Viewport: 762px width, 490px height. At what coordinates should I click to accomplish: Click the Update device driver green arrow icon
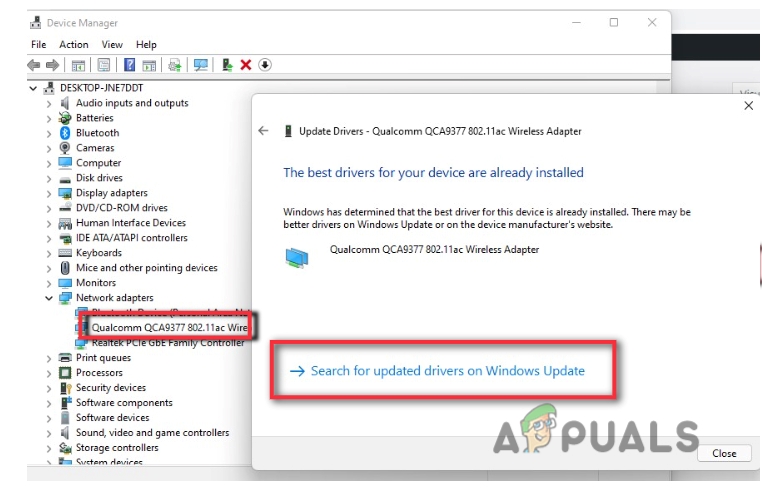tap(227, 65)
